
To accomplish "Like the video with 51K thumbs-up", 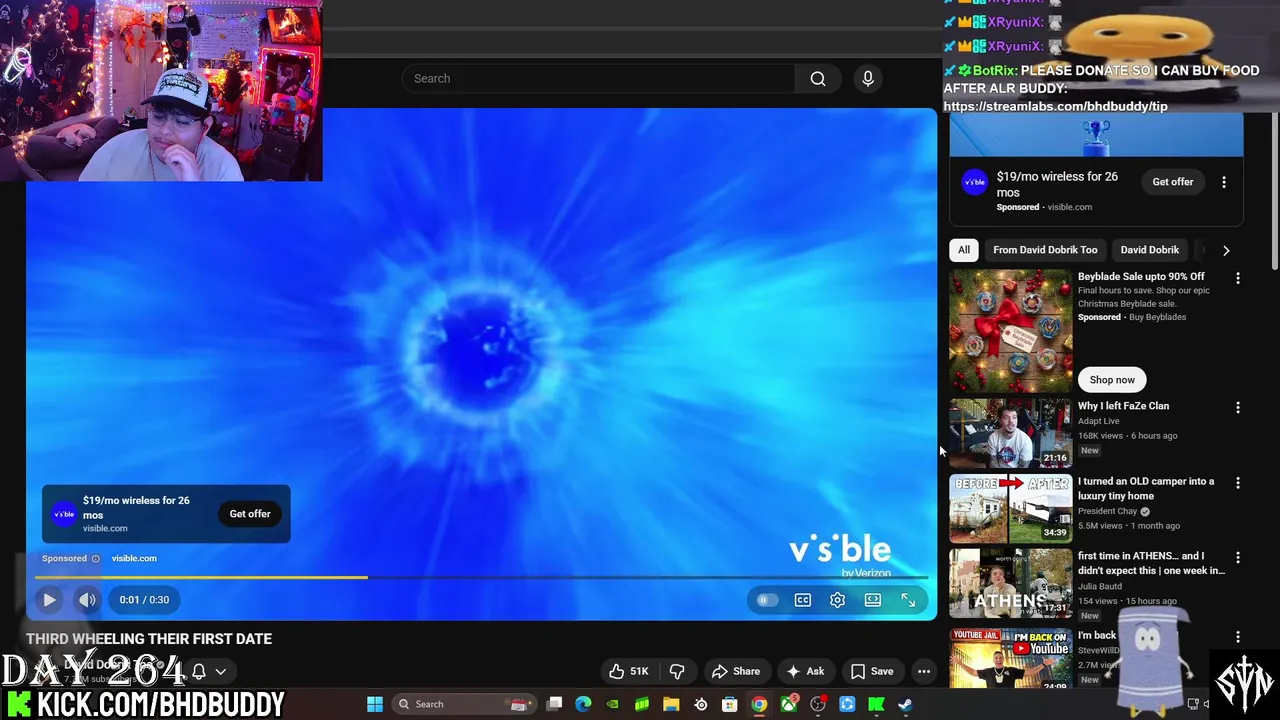I will point(629,671).
